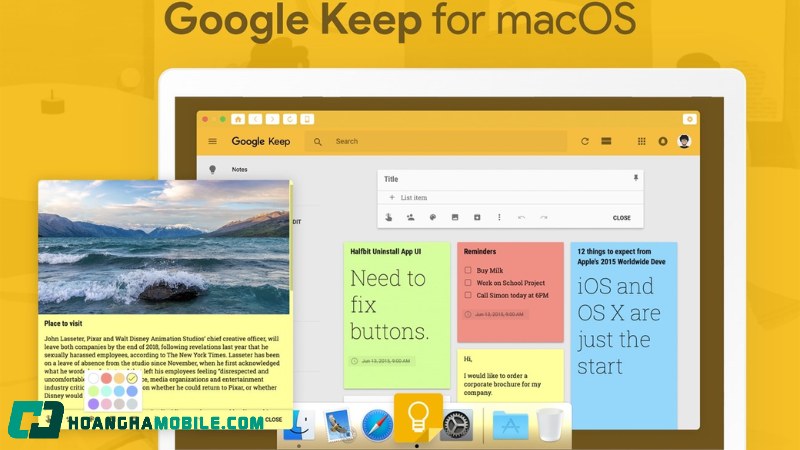Image resolution: width=800 pixels, height=450 pixels.
Task: Open the iOS and OS X blue note
Action: [623, 335]
